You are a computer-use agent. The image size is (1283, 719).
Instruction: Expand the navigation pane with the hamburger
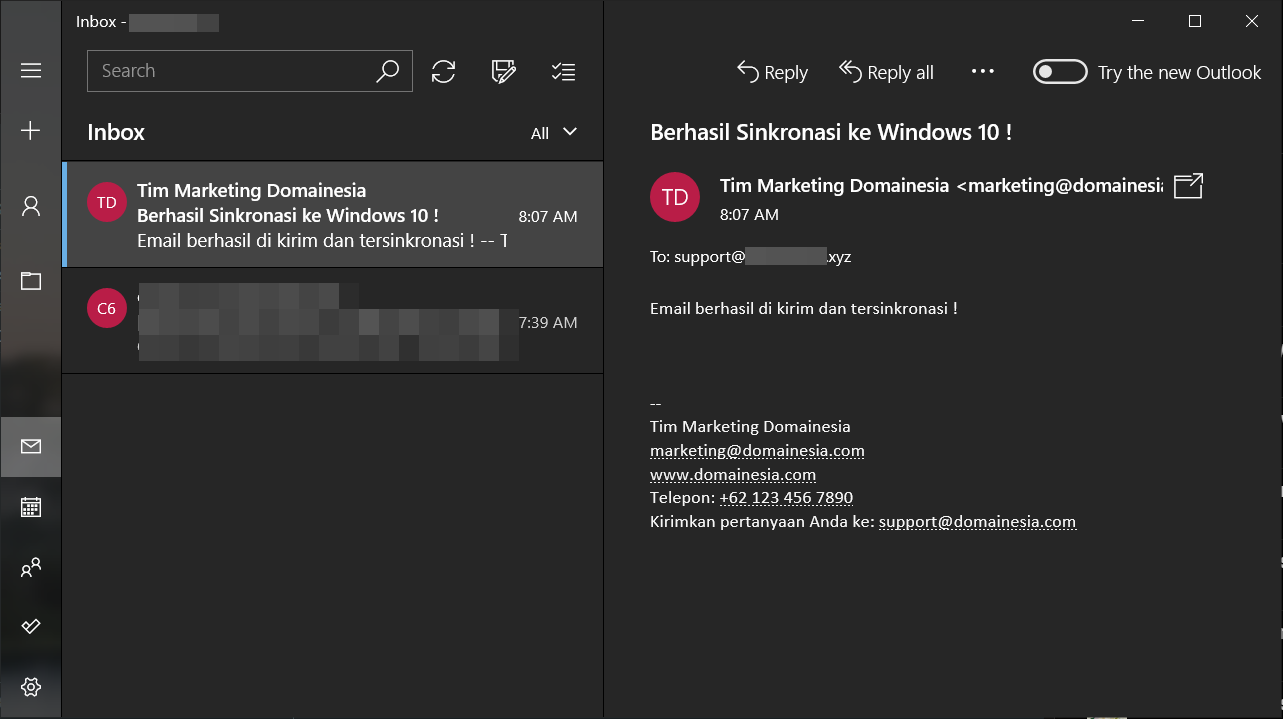point(30,70)
